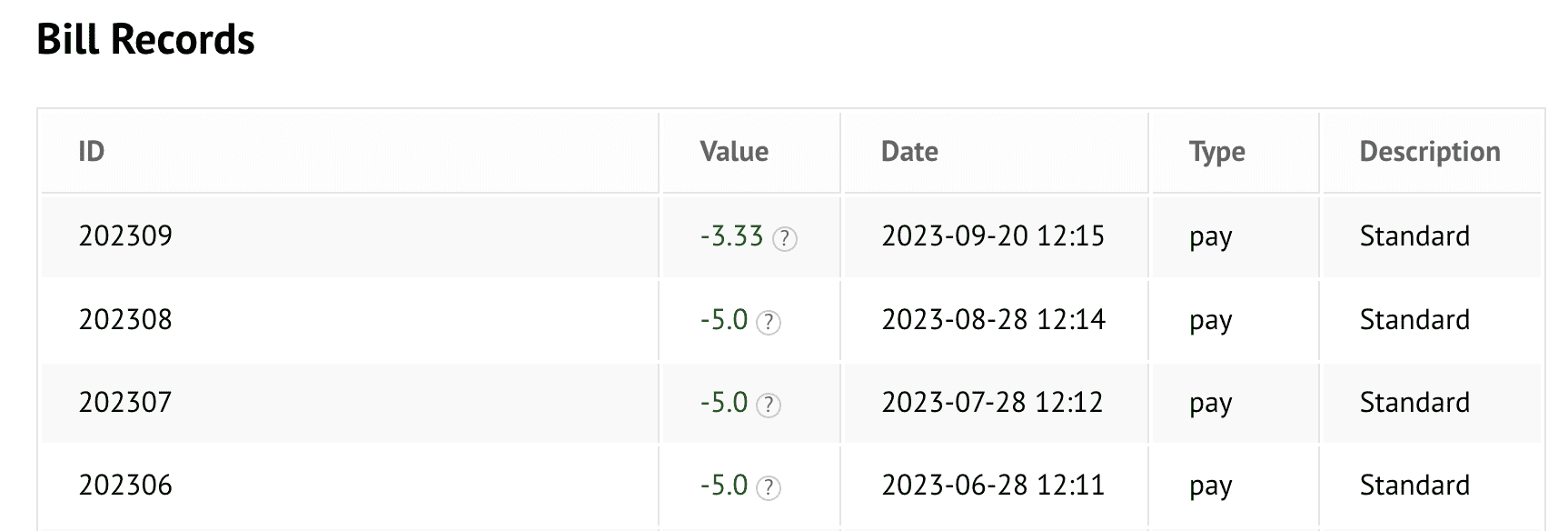Click the -3.33 value amount
Screen dimensions: 1568x531
click(731, 236)
